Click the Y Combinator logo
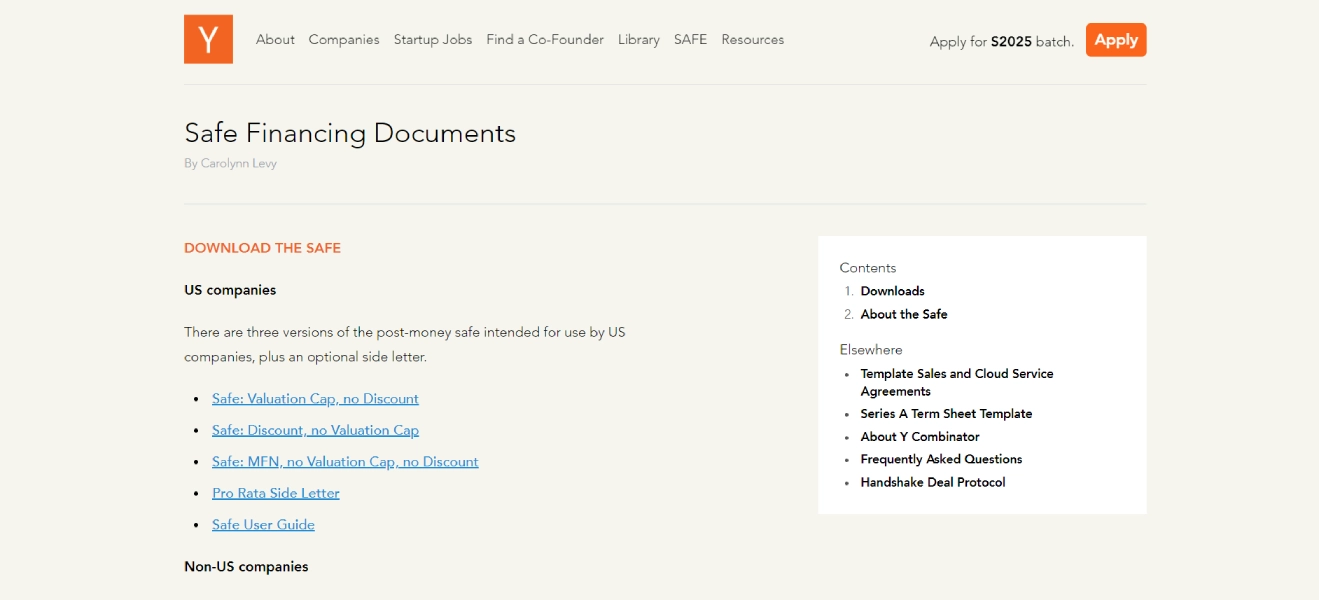 208,39
